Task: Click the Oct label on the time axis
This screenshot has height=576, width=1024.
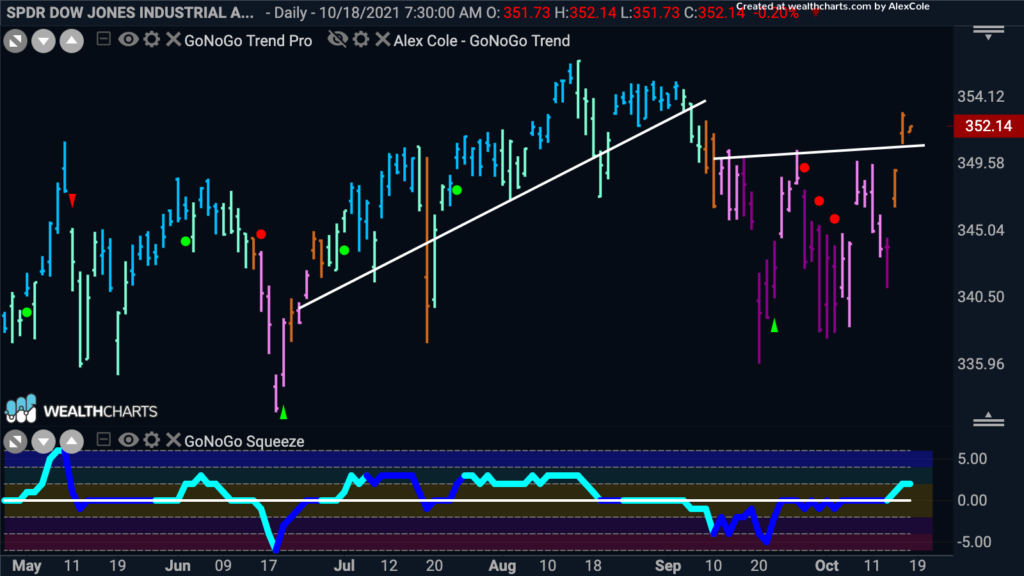Action: pyautogui.click(x=827, y=566)
